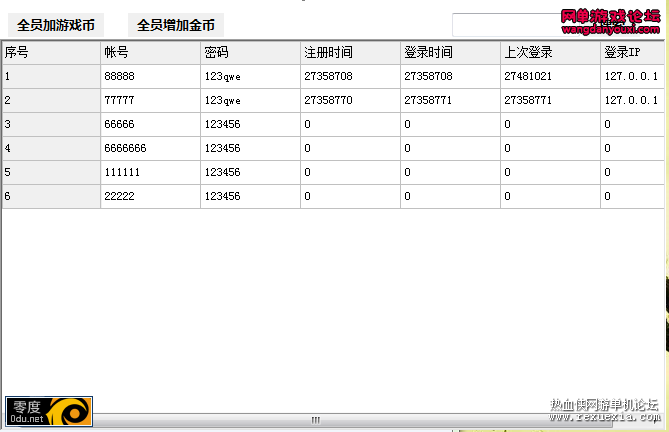Select login time 27358771 of account 77777
Viewport: 669px width, 432px height.
point(450,101)
